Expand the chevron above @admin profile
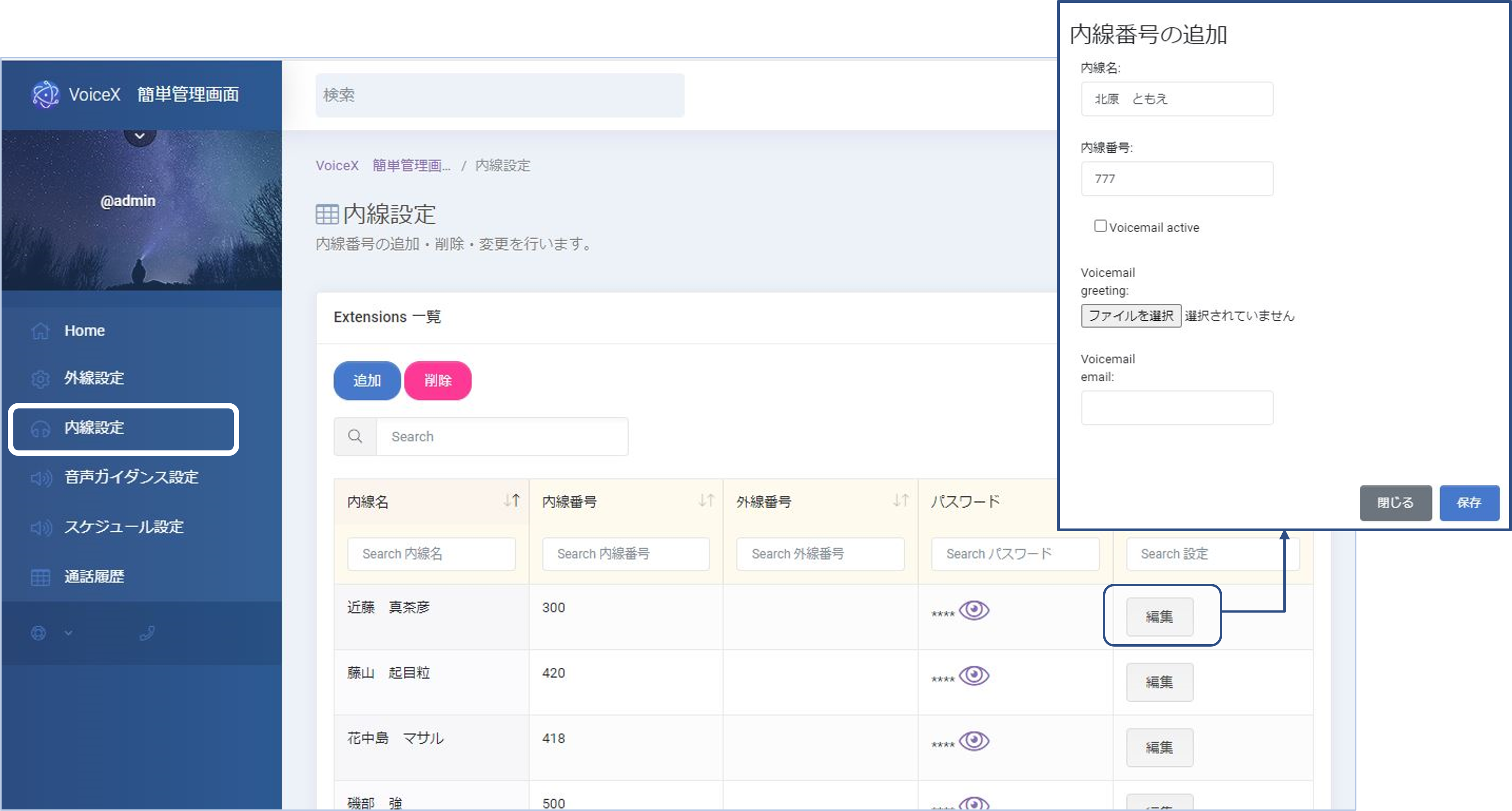 click(x=140, y=136)
